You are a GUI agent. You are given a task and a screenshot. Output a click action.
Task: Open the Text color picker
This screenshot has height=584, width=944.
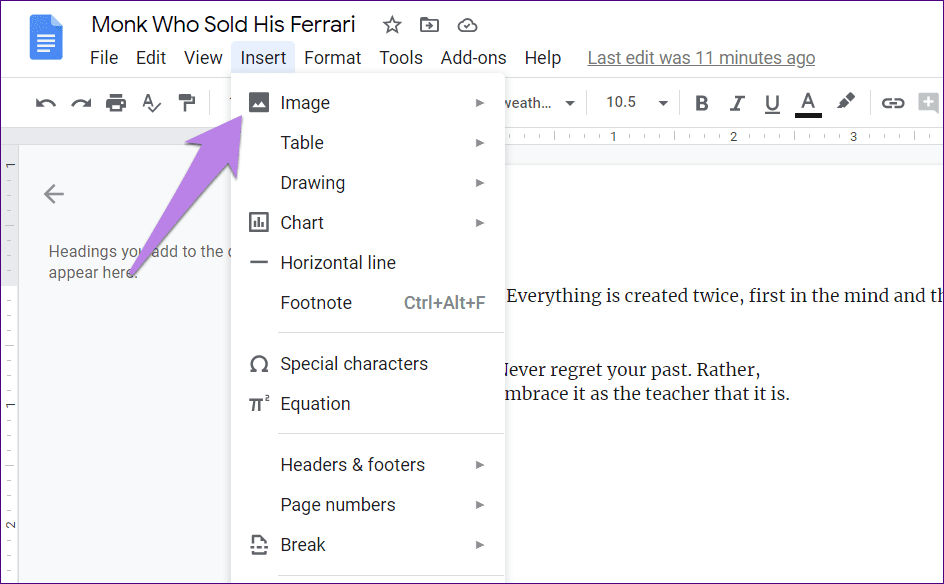coord(807,102)
